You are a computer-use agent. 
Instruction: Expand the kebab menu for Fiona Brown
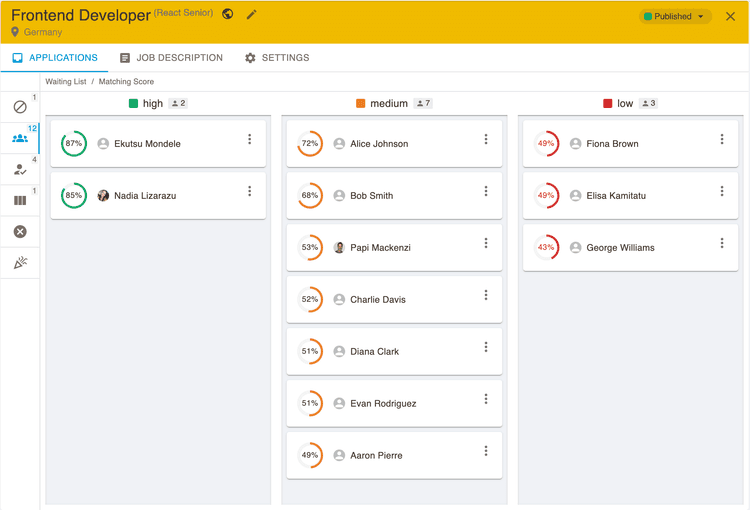[x=722, y=140]
